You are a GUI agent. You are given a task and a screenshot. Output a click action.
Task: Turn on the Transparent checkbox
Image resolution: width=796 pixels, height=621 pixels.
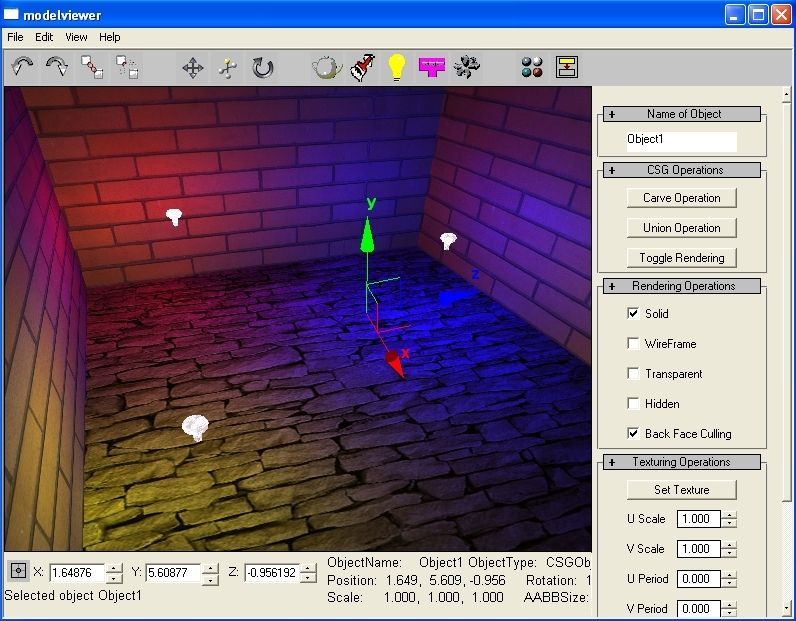[x=633, y=374]
